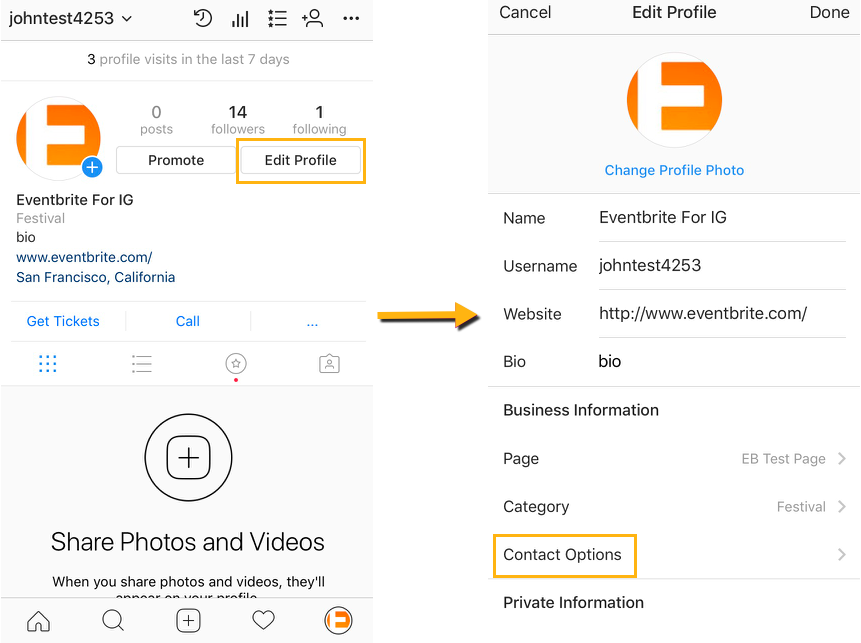This screenshot has width=861, height=643.
Task: Tap the discover people add-person icon
Action: (x=312, y=18)
